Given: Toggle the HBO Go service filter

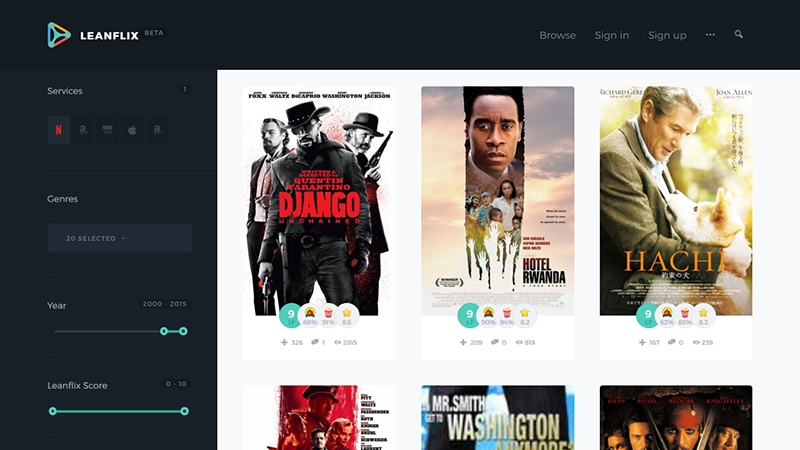Looking at the screenshot, I should [107, 130].
